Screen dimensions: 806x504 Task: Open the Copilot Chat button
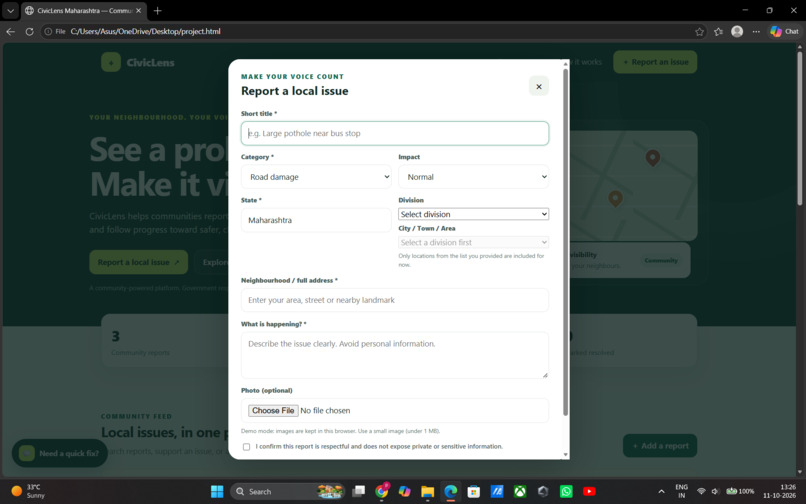tap(784, 31)
